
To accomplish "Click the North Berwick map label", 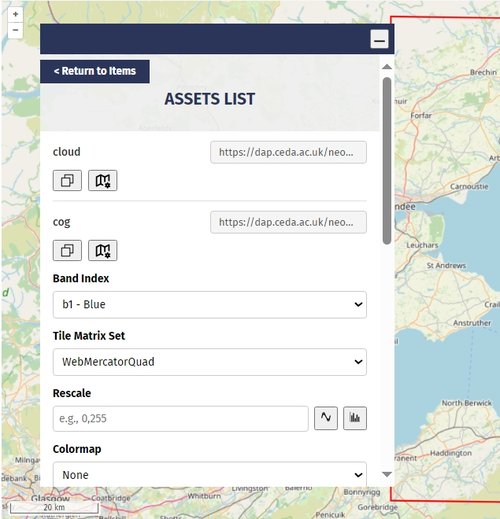I will click(x=467, y=403).
